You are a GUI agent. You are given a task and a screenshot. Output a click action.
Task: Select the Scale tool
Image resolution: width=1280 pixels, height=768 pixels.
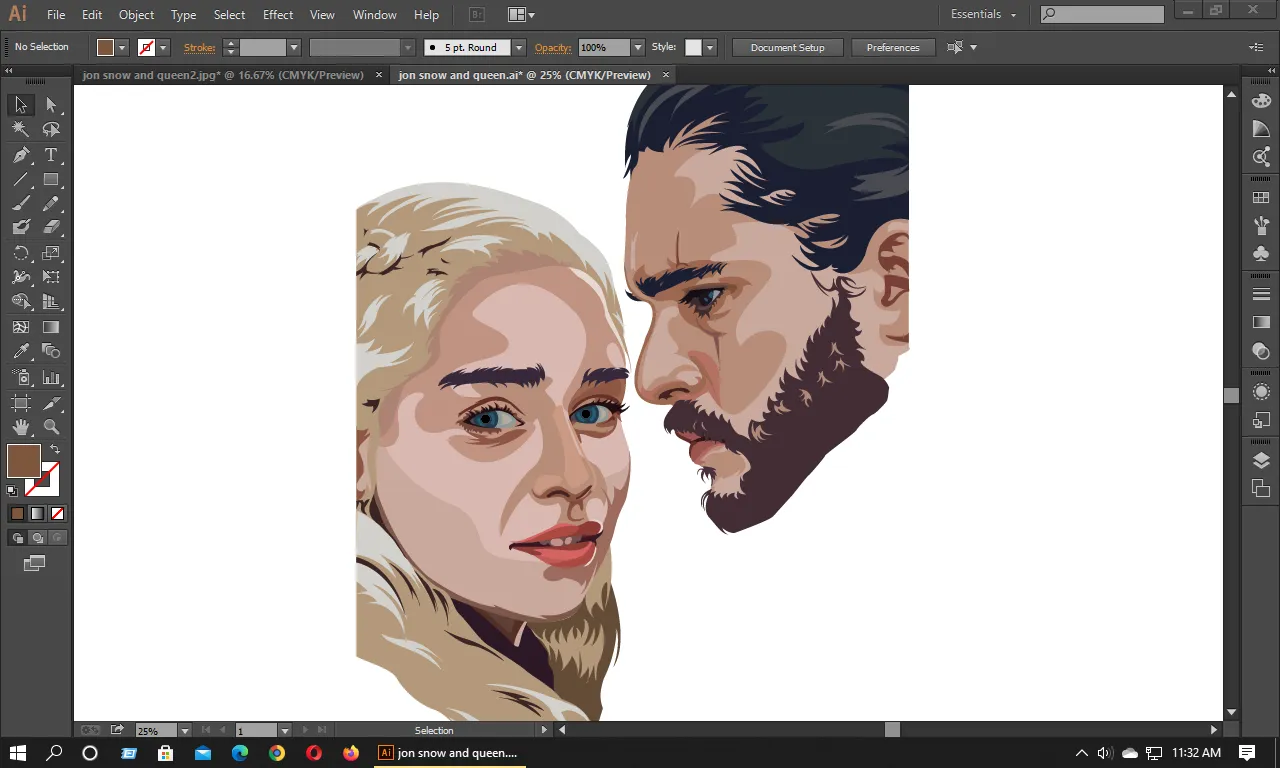pos(51,253)
